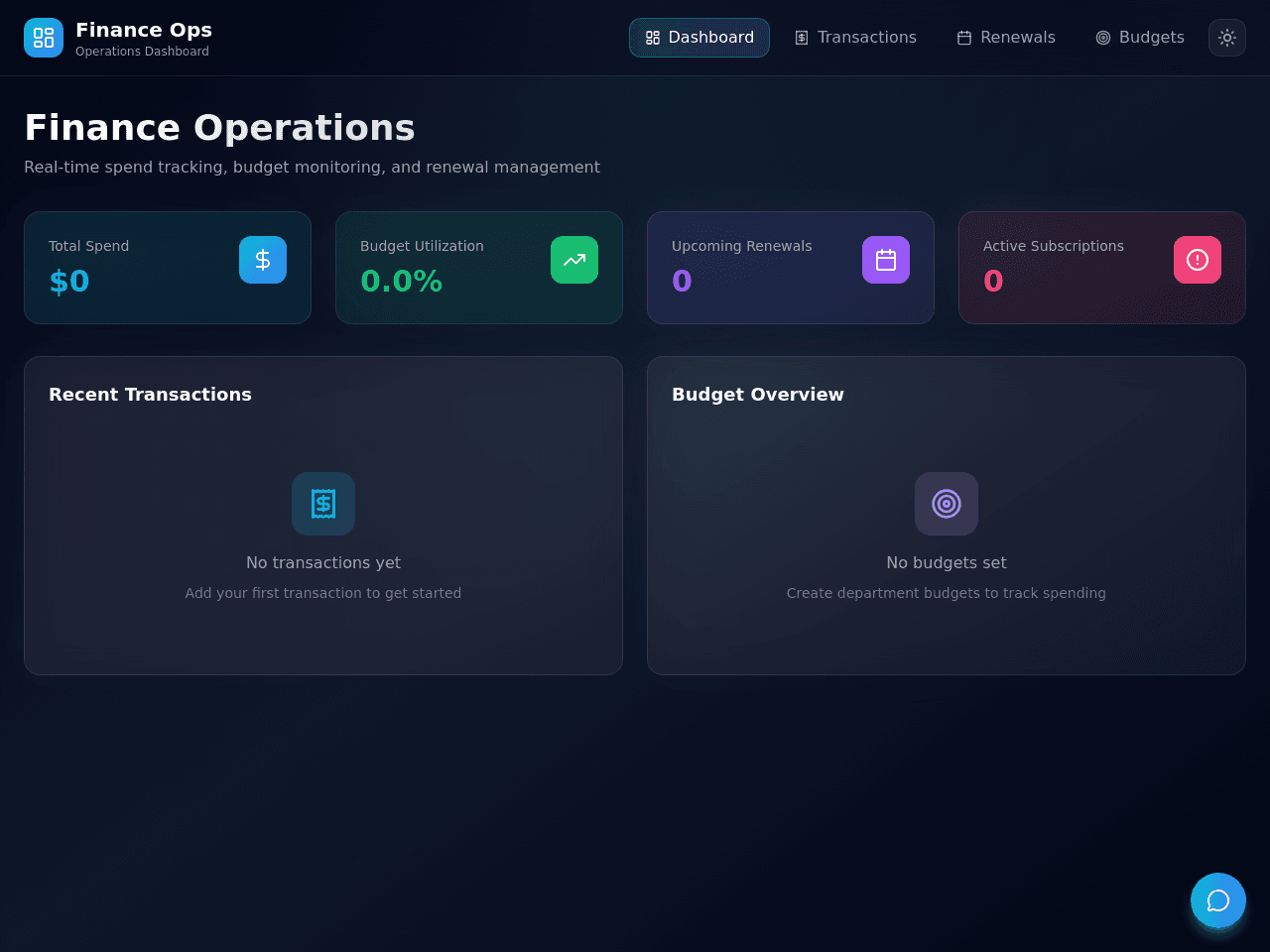Click the calendar icon on Upcoming Renewals
Viewport: 1270px width, 952px height.
click(886, 260)
